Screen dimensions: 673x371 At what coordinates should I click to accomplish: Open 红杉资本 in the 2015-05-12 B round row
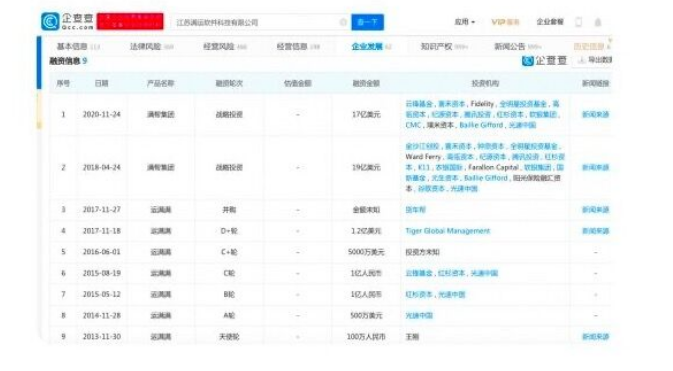tap(419, 295)
